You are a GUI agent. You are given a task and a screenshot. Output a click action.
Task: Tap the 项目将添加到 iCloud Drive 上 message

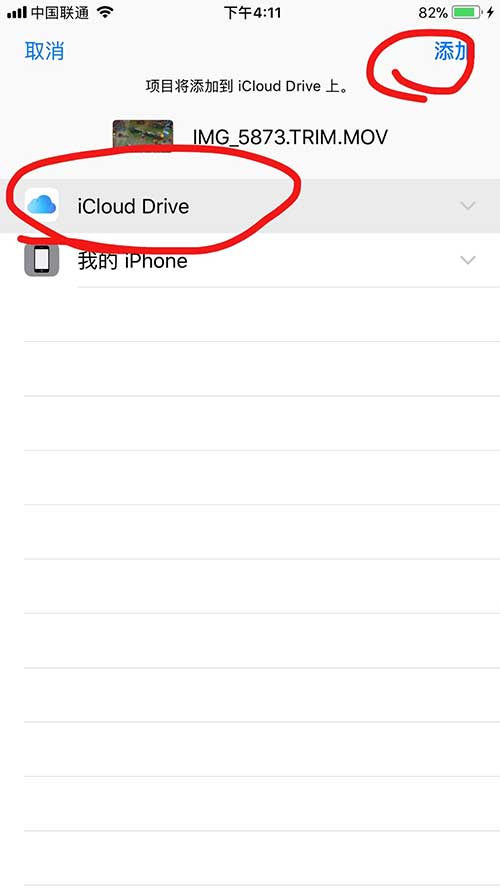[x=246, y=86]
